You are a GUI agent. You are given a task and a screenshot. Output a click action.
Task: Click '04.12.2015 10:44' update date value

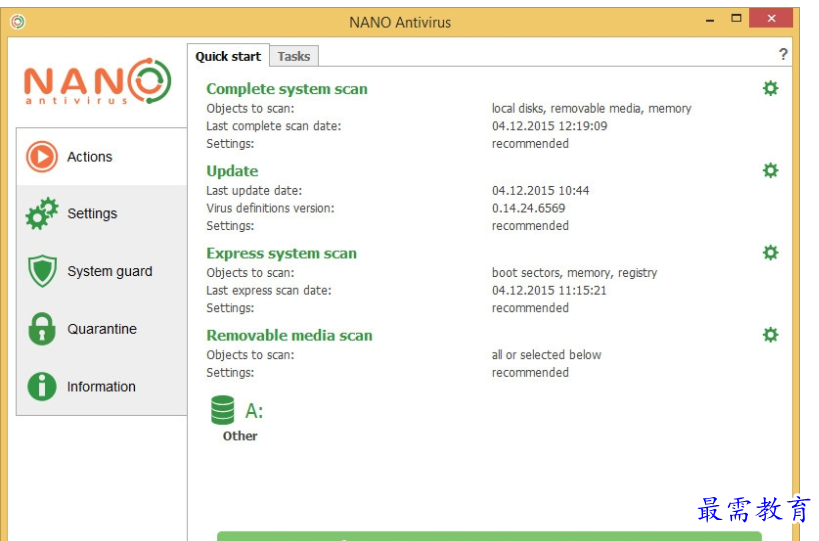pyautogui.click(x=541, y=191)
